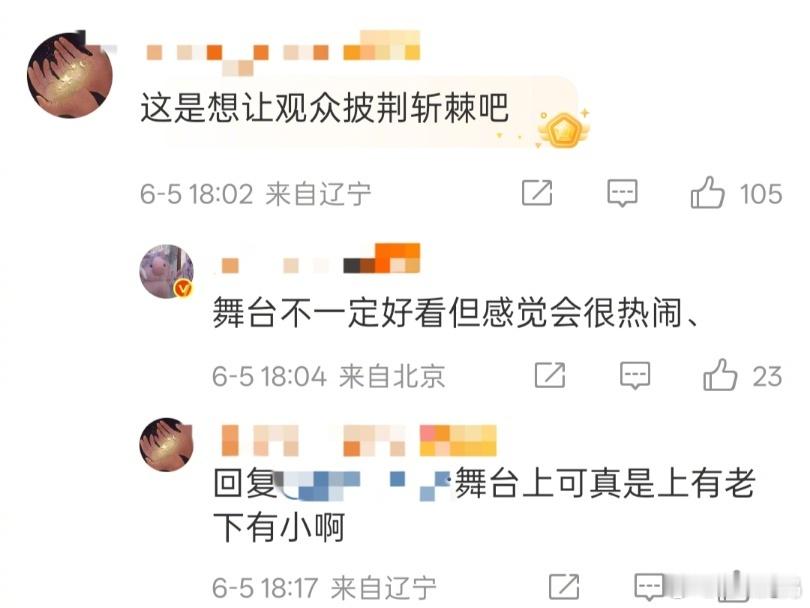Open the top commenter's large avatar
This screenshot has height=608, width=810.
pos(70,75)
